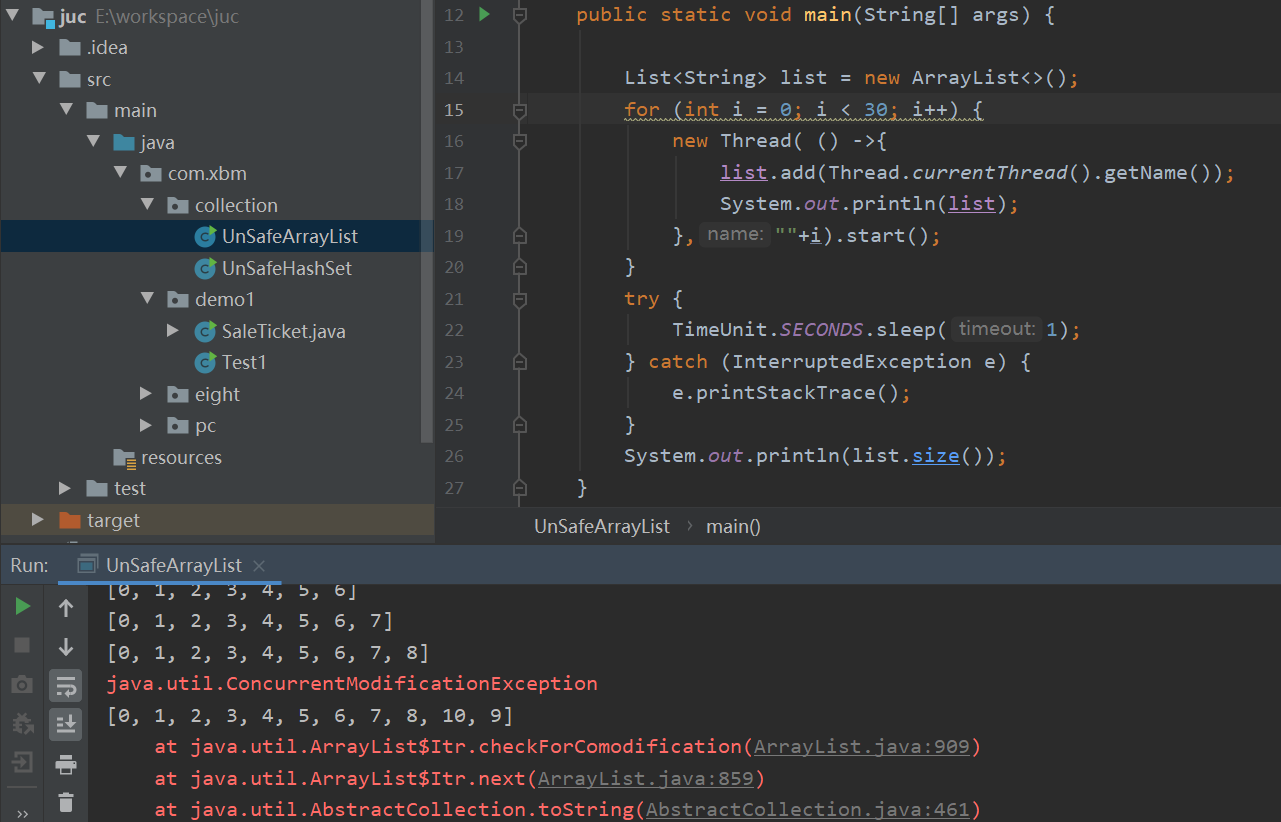The width and height of the screenshot is (1281, 822).
Task: Fold the try block at line 21
Action: [x=519, y=299]
